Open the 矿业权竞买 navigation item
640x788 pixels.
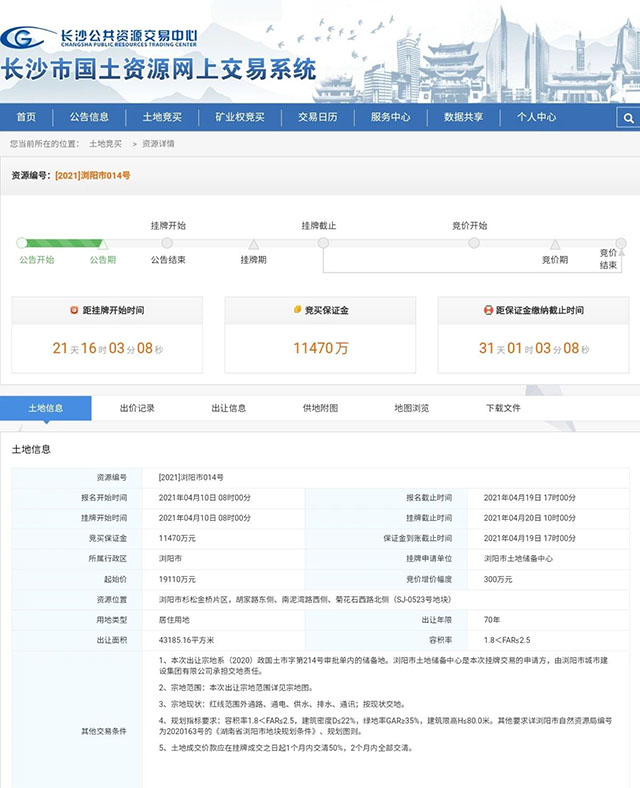tap(240, 117)
